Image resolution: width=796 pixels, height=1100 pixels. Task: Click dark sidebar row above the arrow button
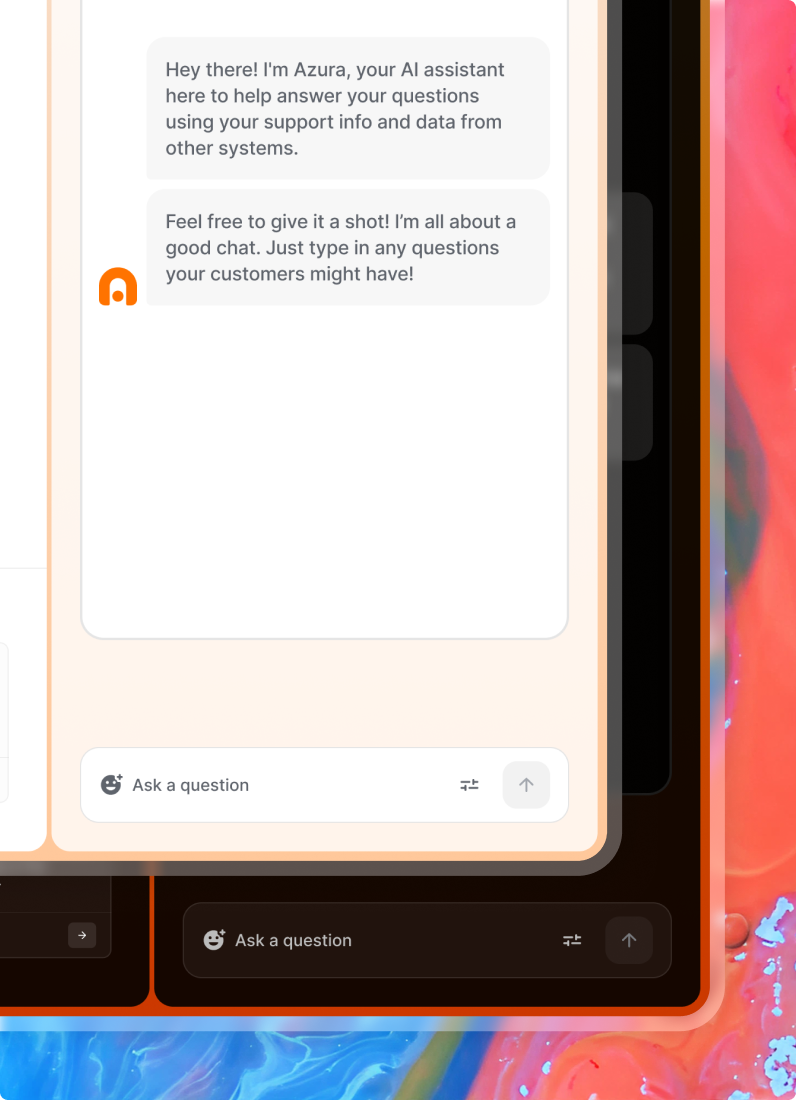(x=55, y=894)
